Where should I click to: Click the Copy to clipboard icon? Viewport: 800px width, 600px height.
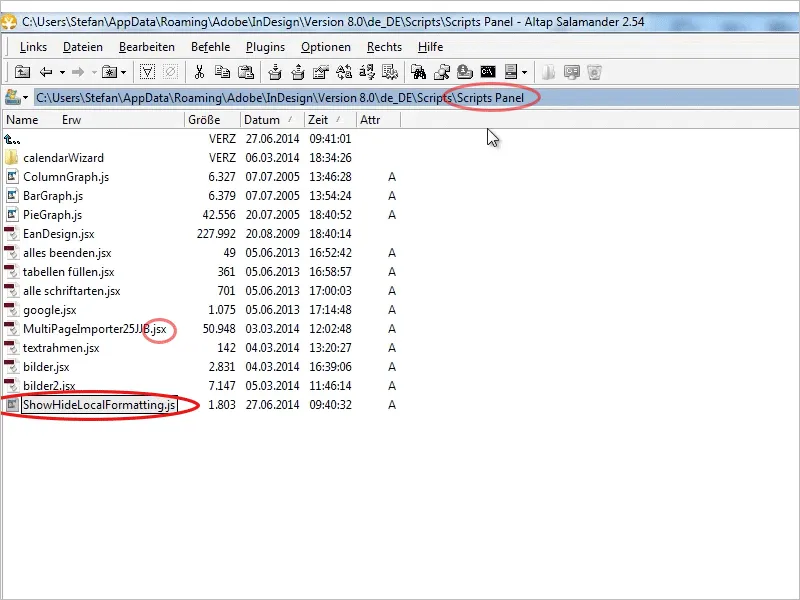(222, 72)
